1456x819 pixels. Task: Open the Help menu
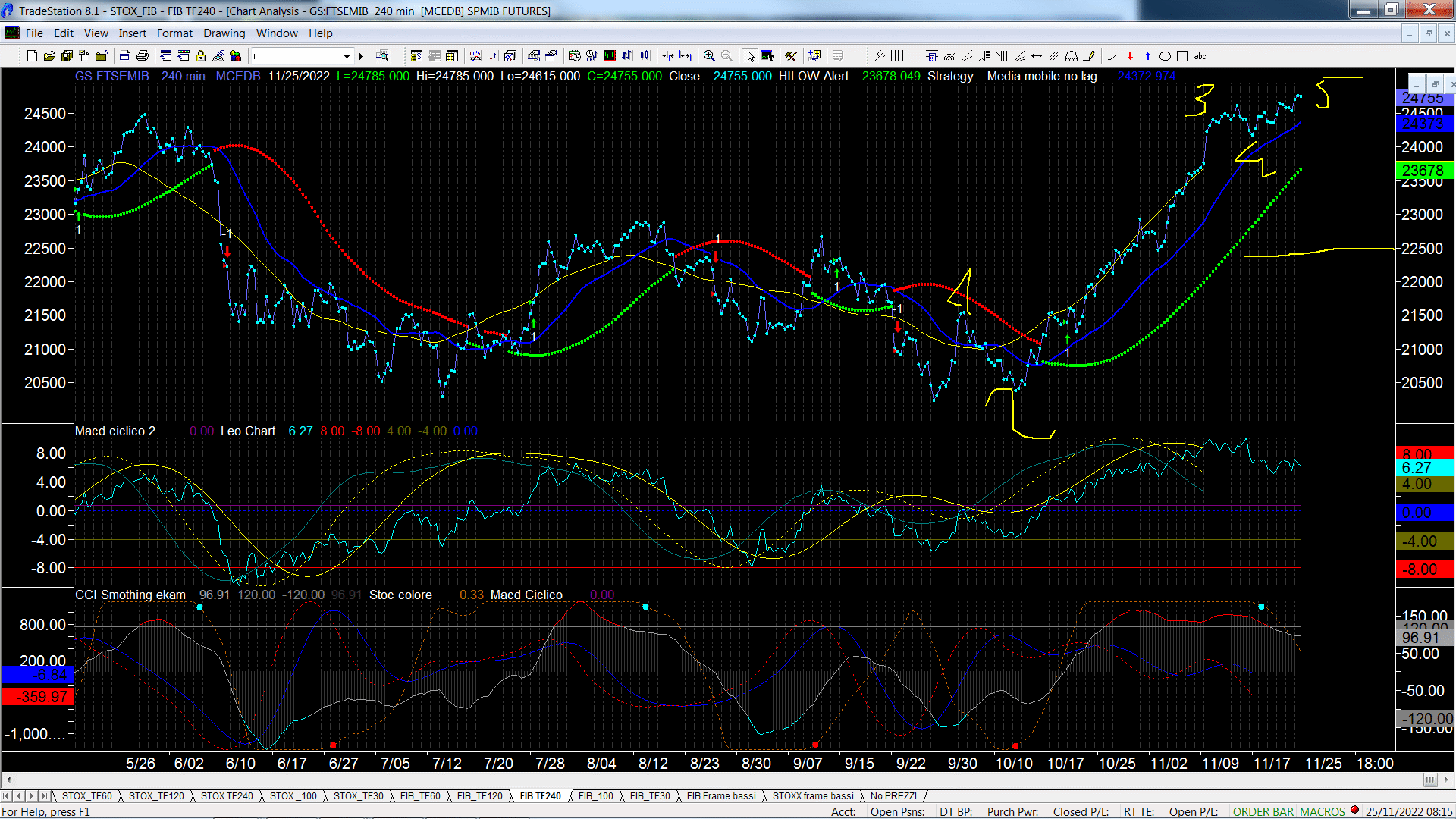(320, 33)
